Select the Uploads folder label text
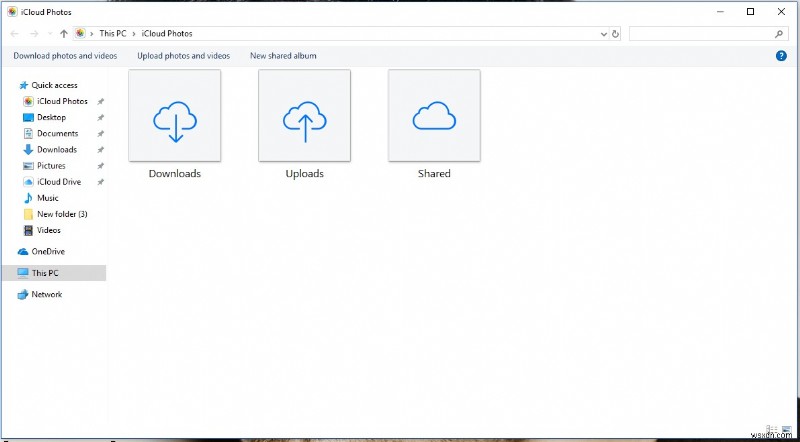 305,174
